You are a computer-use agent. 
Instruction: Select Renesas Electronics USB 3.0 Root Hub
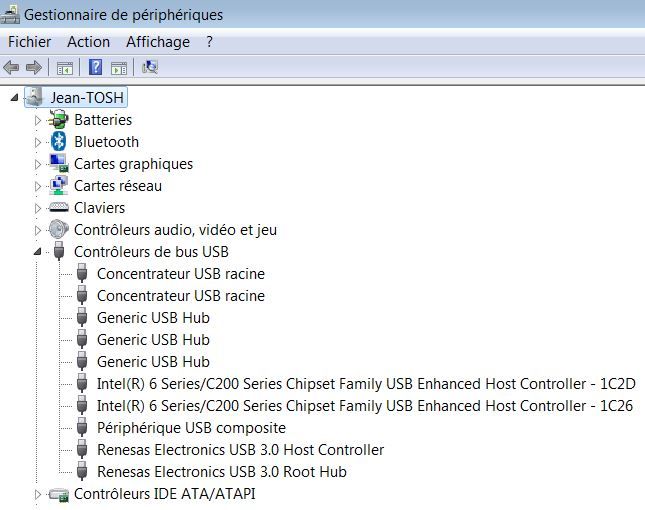(x=222, y=472)
